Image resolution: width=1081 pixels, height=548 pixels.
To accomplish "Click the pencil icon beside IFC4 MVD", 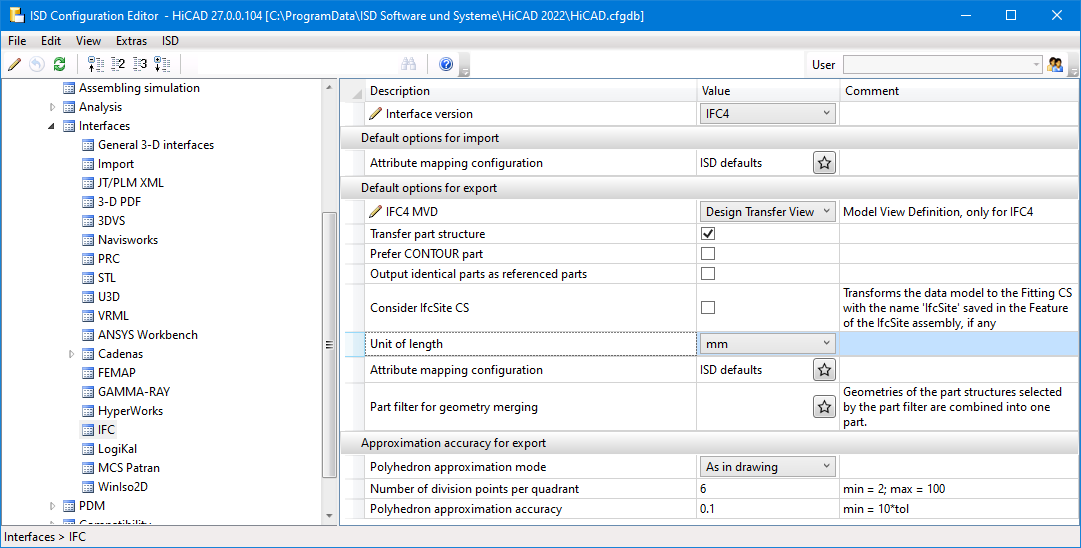I will [376, 212].
